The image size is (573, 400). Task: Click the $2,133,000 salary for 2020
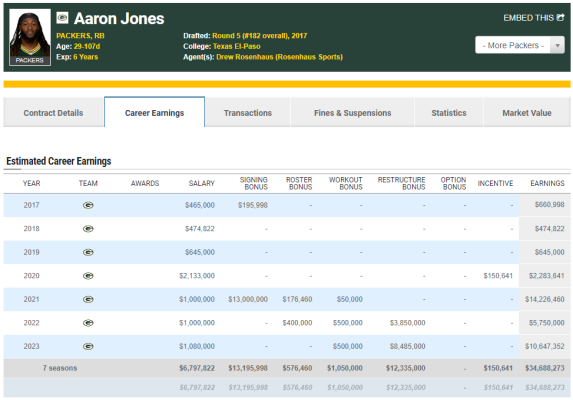pos(197,276)
